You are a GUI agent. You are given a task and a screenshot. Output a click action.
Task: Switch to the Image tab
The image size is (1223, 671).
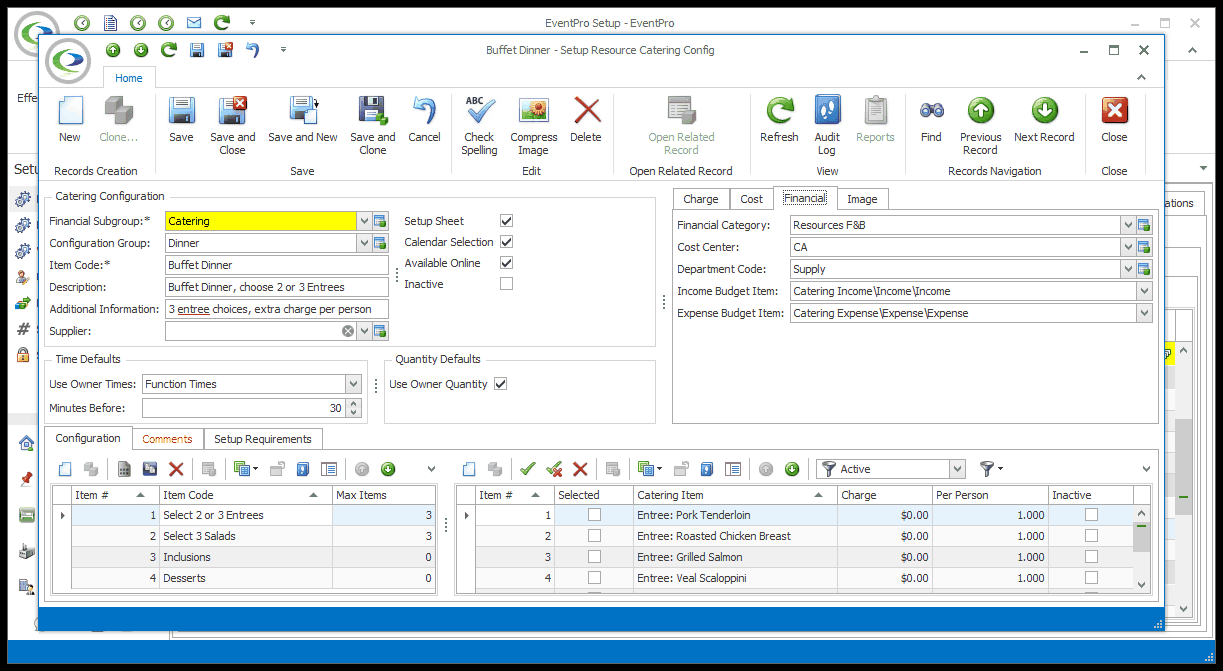862,199
